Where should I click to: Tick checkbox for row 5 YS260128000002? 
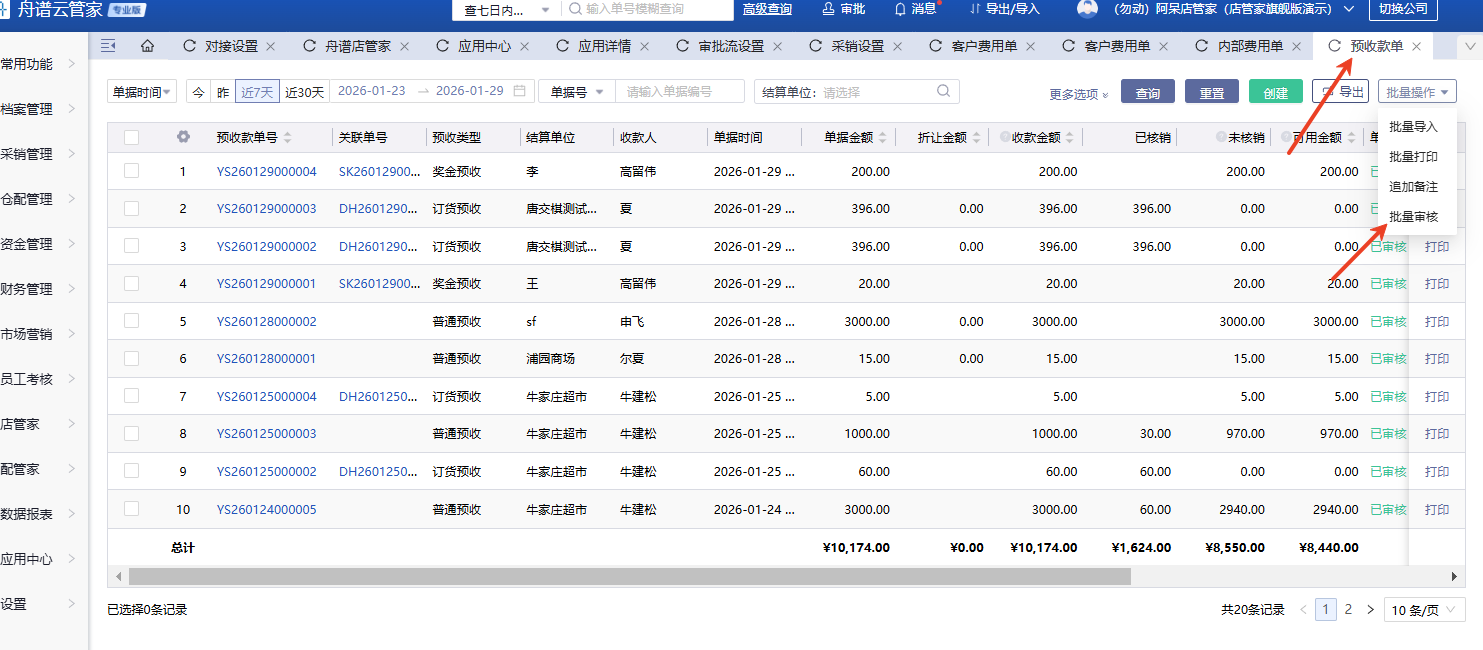(132, 321)
